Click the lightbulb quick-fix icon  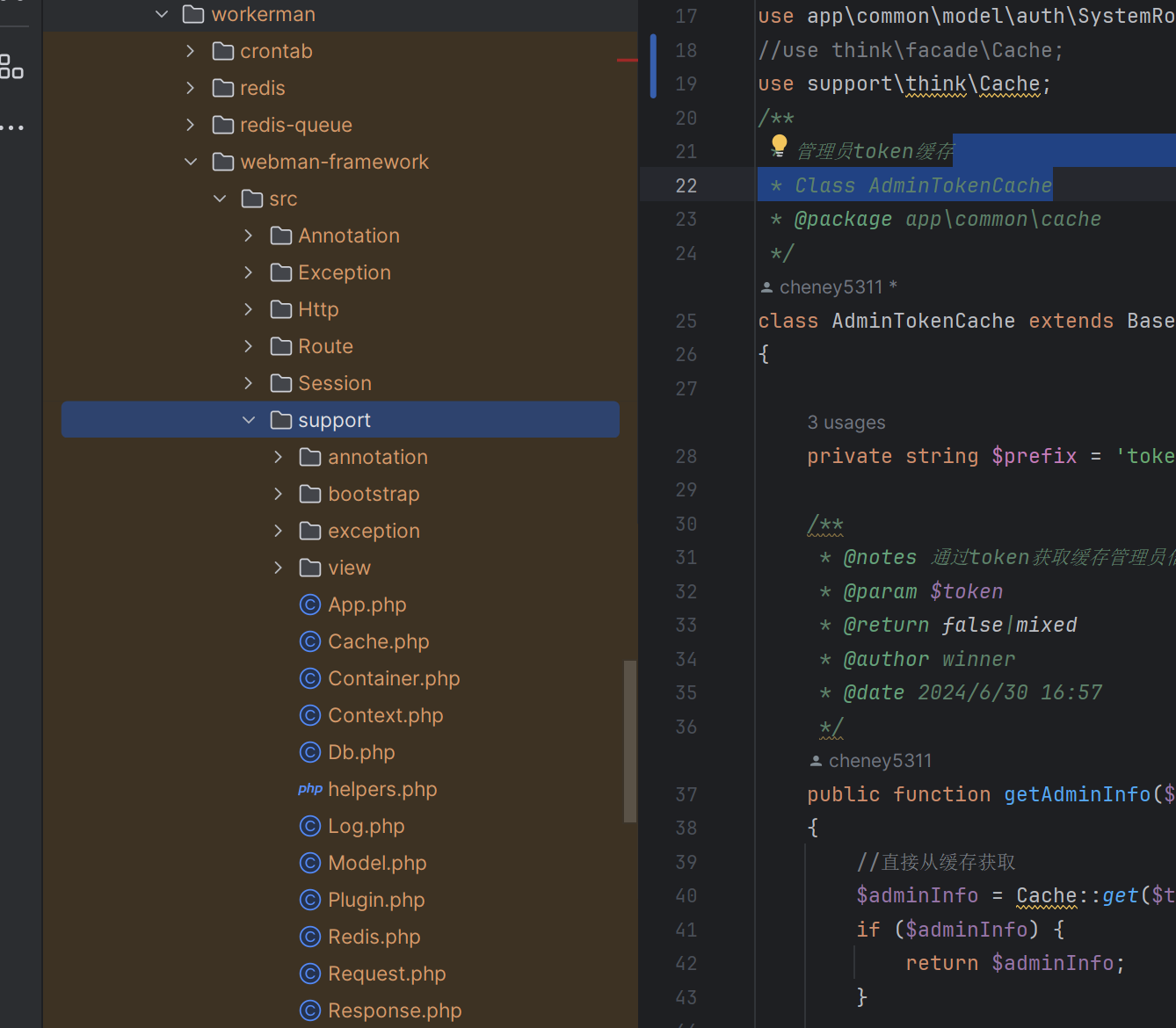779,144
